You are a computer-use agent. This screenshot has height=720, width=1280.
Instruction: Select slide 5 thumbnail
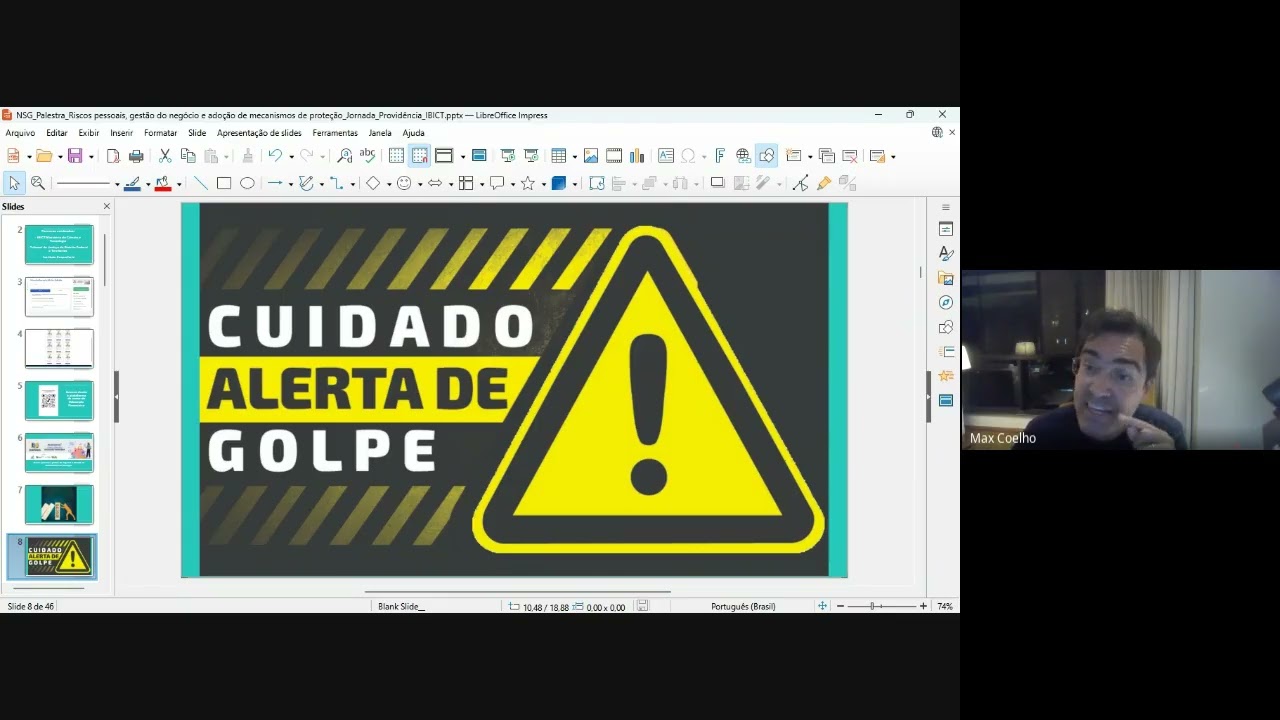(x=59, y=400)
